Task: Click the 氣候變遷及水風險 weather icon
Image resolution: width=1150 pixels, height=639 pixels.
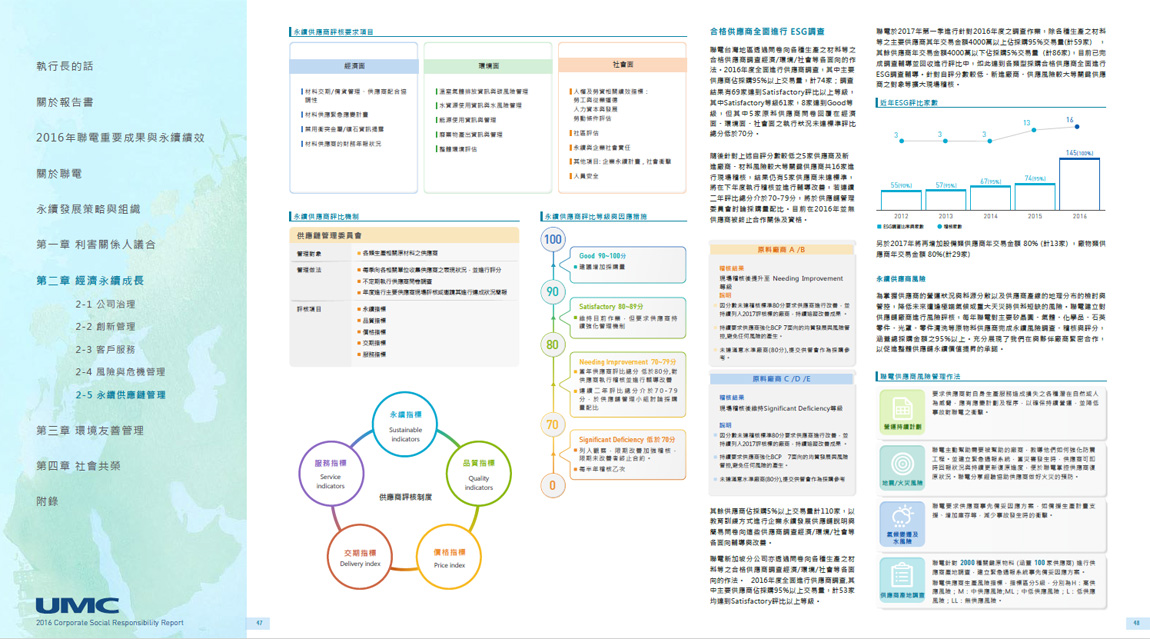Action: (902, 522)
